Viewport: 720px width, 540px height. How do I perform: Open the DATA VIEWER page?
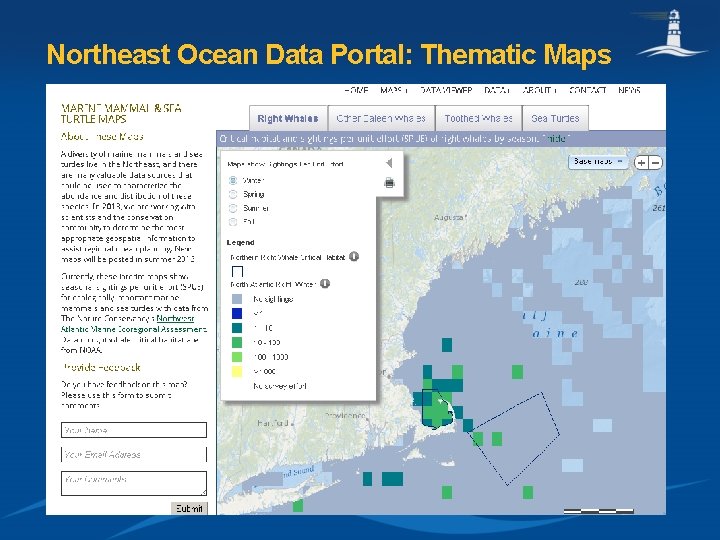[446, 90]
